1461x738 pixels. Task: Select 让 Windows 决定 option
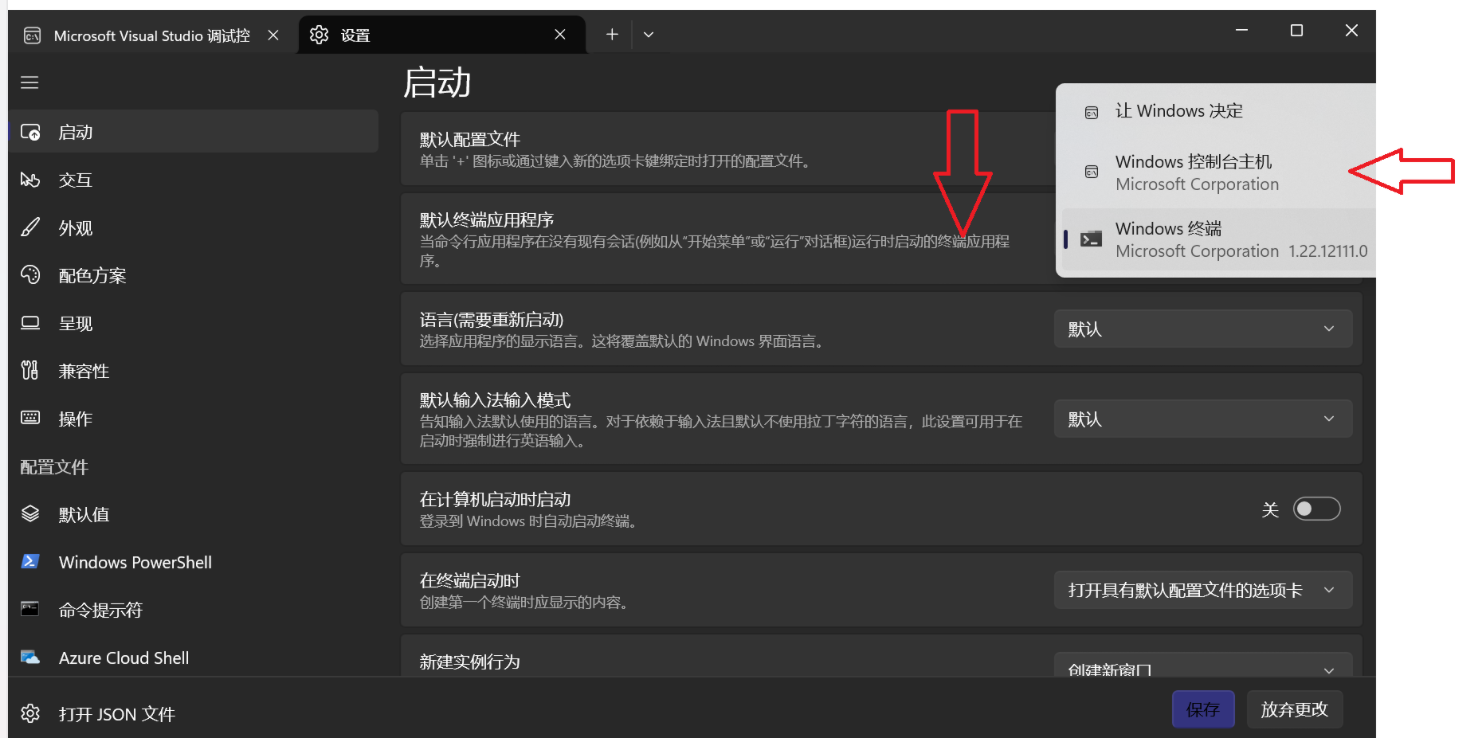1217,112
